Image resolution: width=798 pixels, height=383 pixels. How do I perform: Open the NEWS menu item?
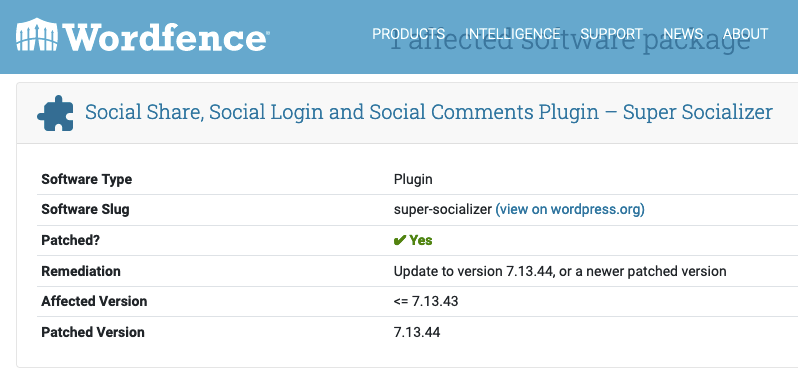click(683, 34)
